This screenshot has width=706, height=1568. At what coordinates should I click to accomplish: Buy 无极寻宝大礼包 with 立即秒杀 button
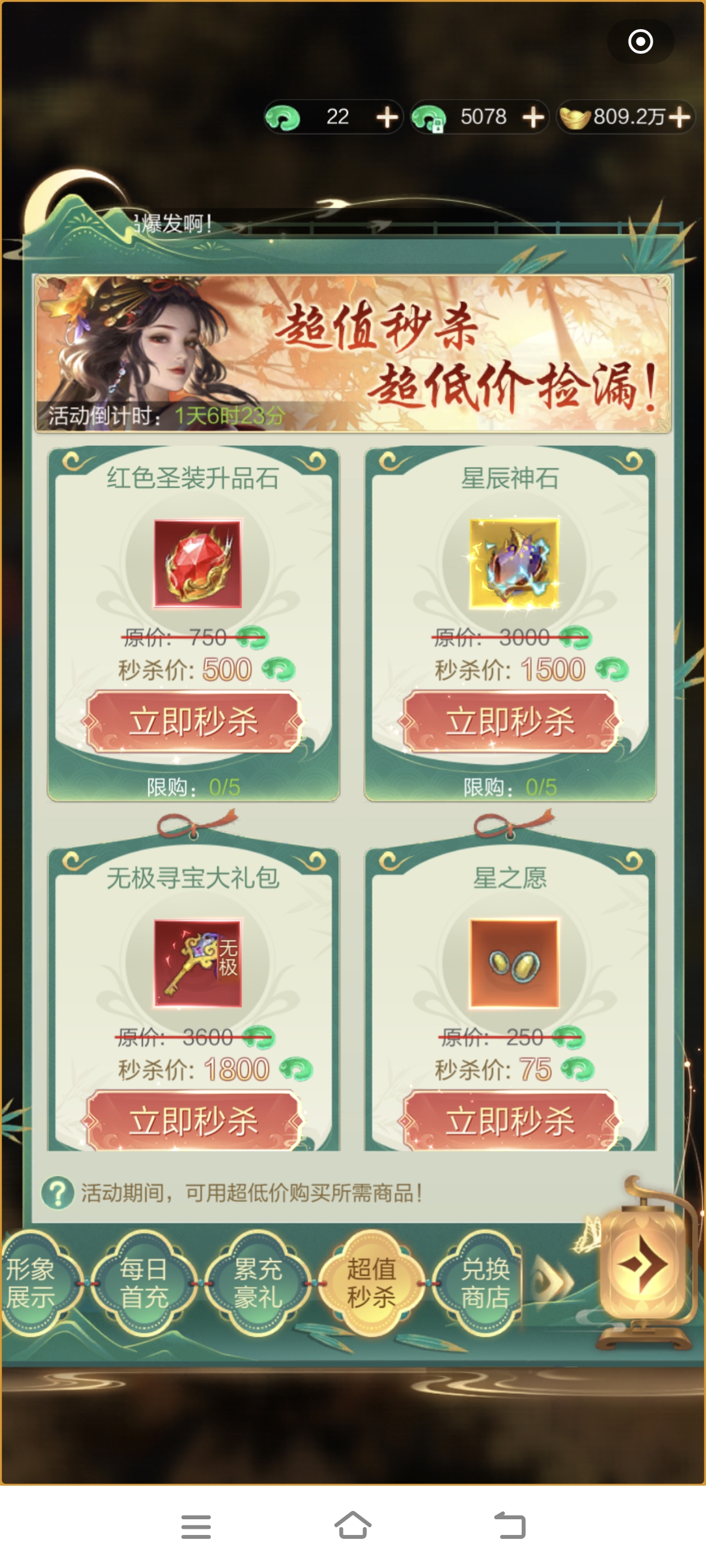(193, 1120)
